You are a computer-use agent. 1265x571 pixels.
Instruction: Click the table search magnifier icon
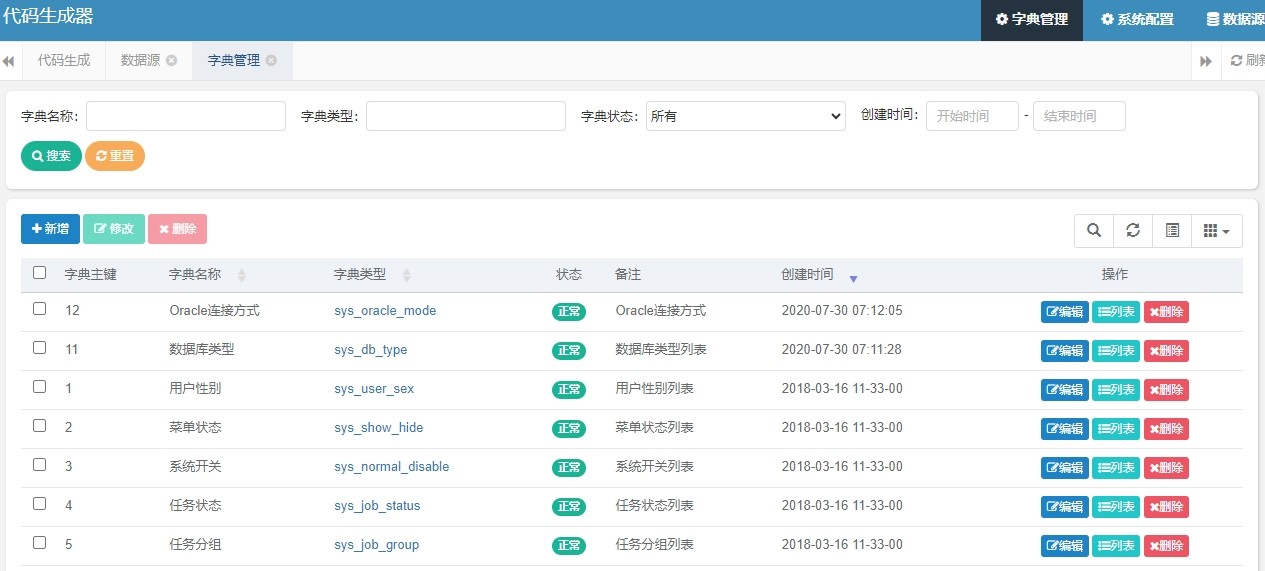point(1094,230)
